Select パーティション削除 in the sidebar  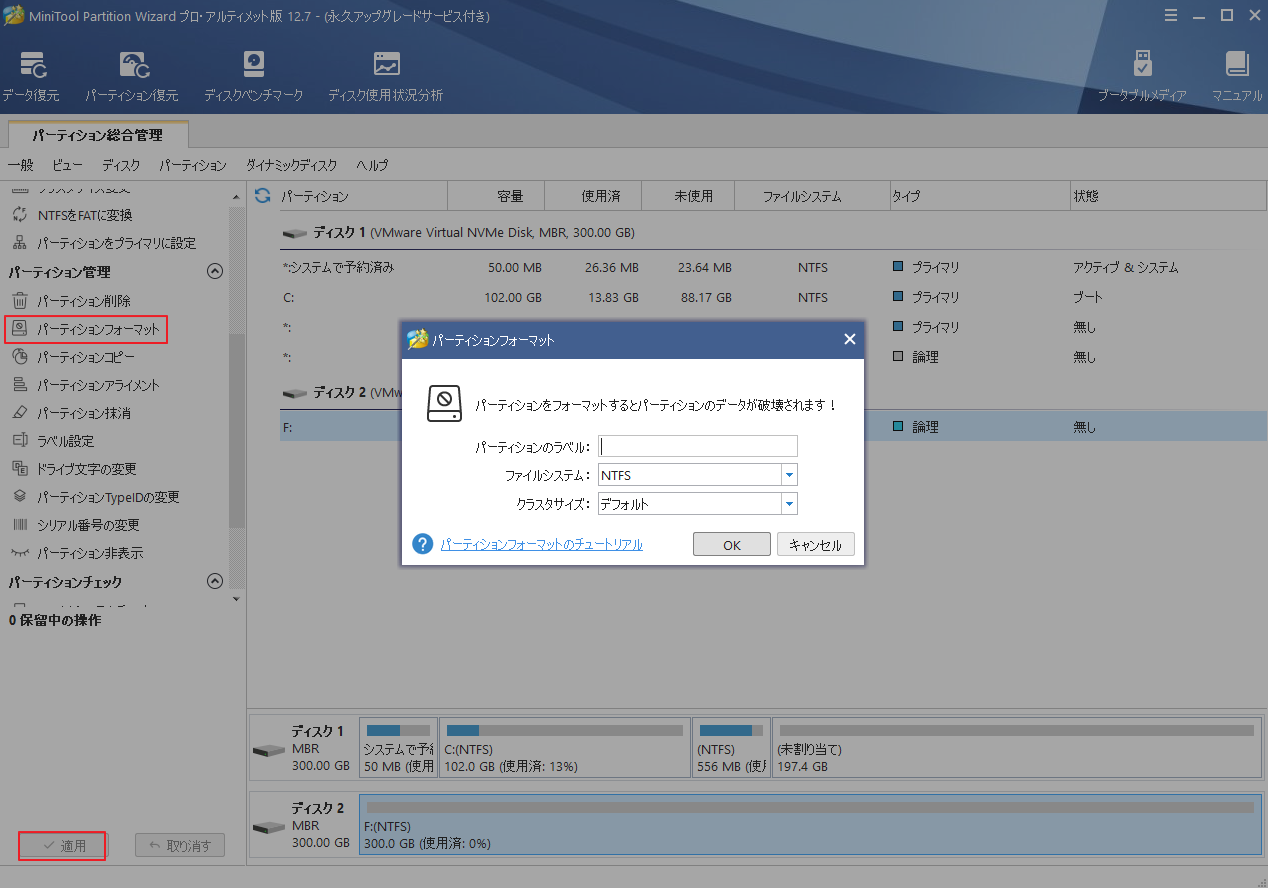pos(84,301)
